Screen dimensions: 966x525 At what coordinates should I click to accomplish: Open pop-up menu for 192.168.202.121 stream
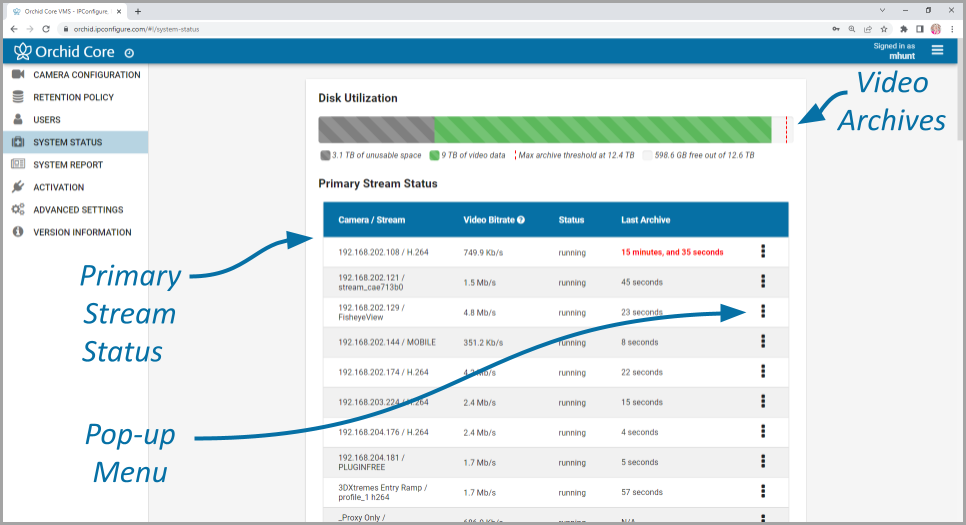[x=763, y=281]
